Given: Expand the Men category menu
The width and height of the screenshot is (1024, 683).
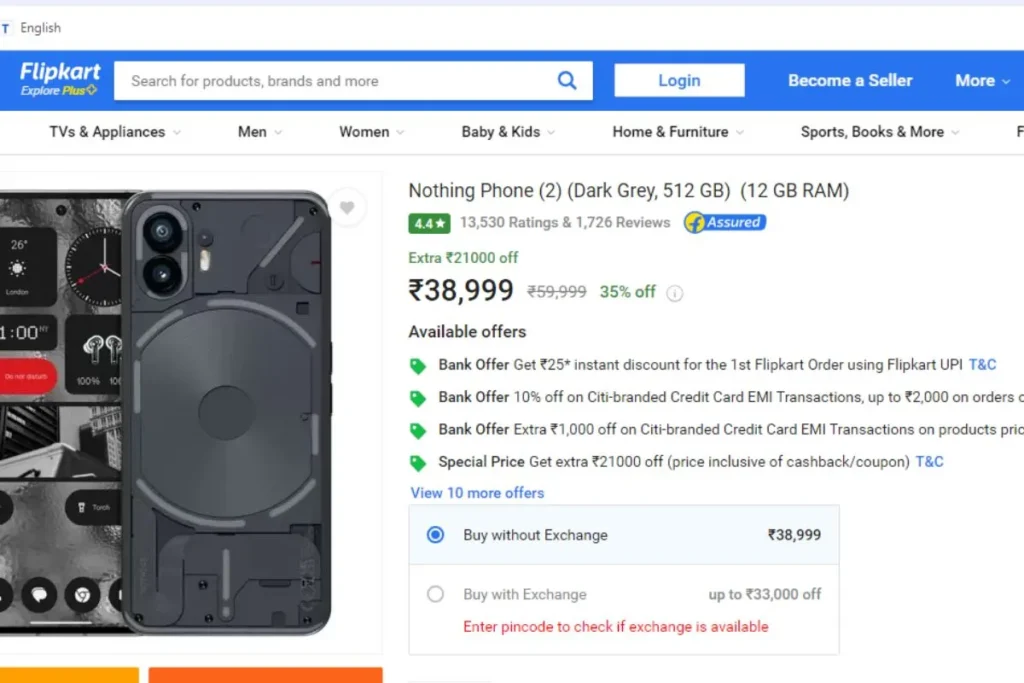Looking at the screenshot, I should tap(260, 132).
